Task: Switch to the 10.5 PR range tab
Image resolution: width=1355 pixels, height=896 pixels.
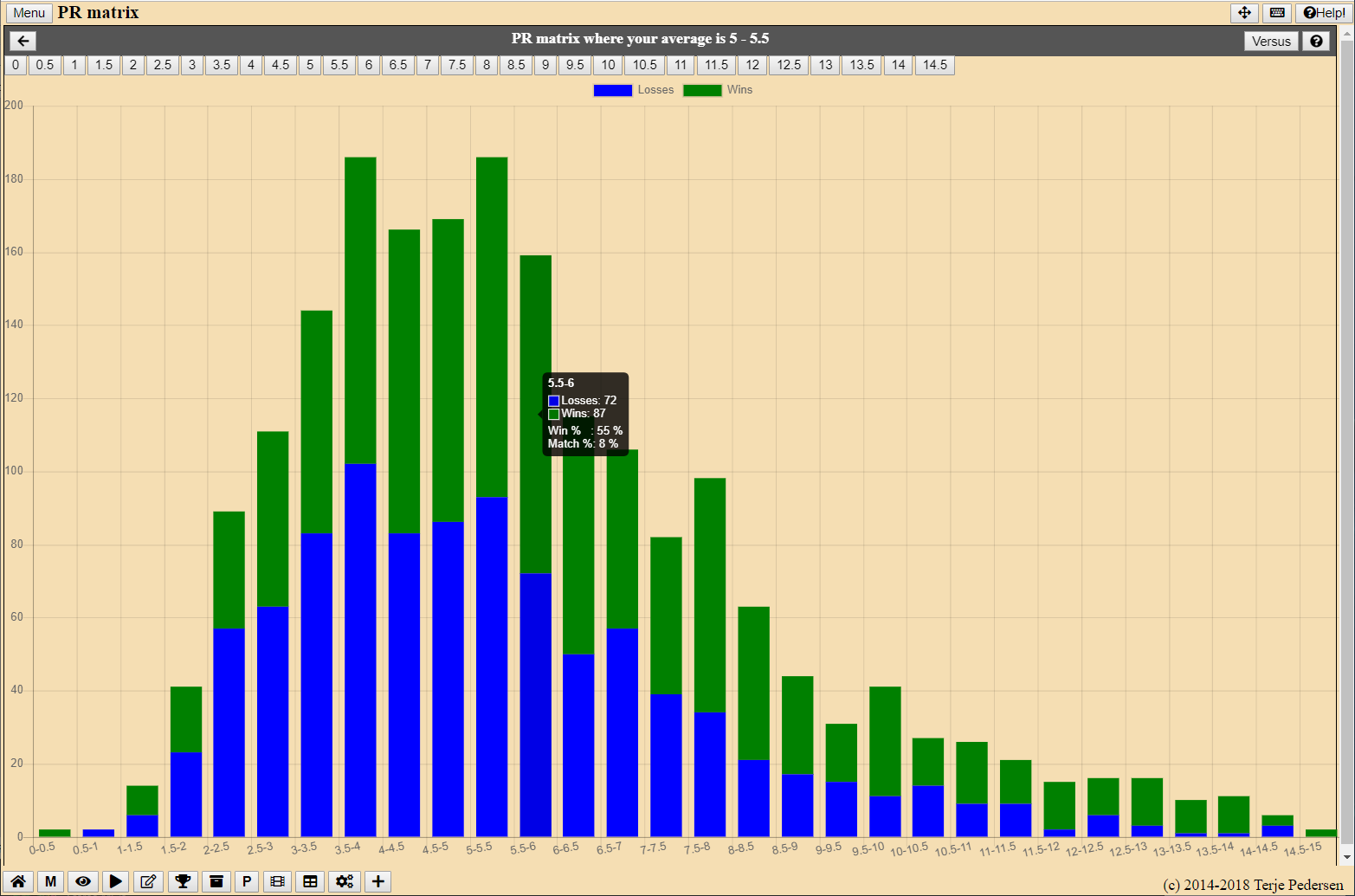Action: (644, 65)
